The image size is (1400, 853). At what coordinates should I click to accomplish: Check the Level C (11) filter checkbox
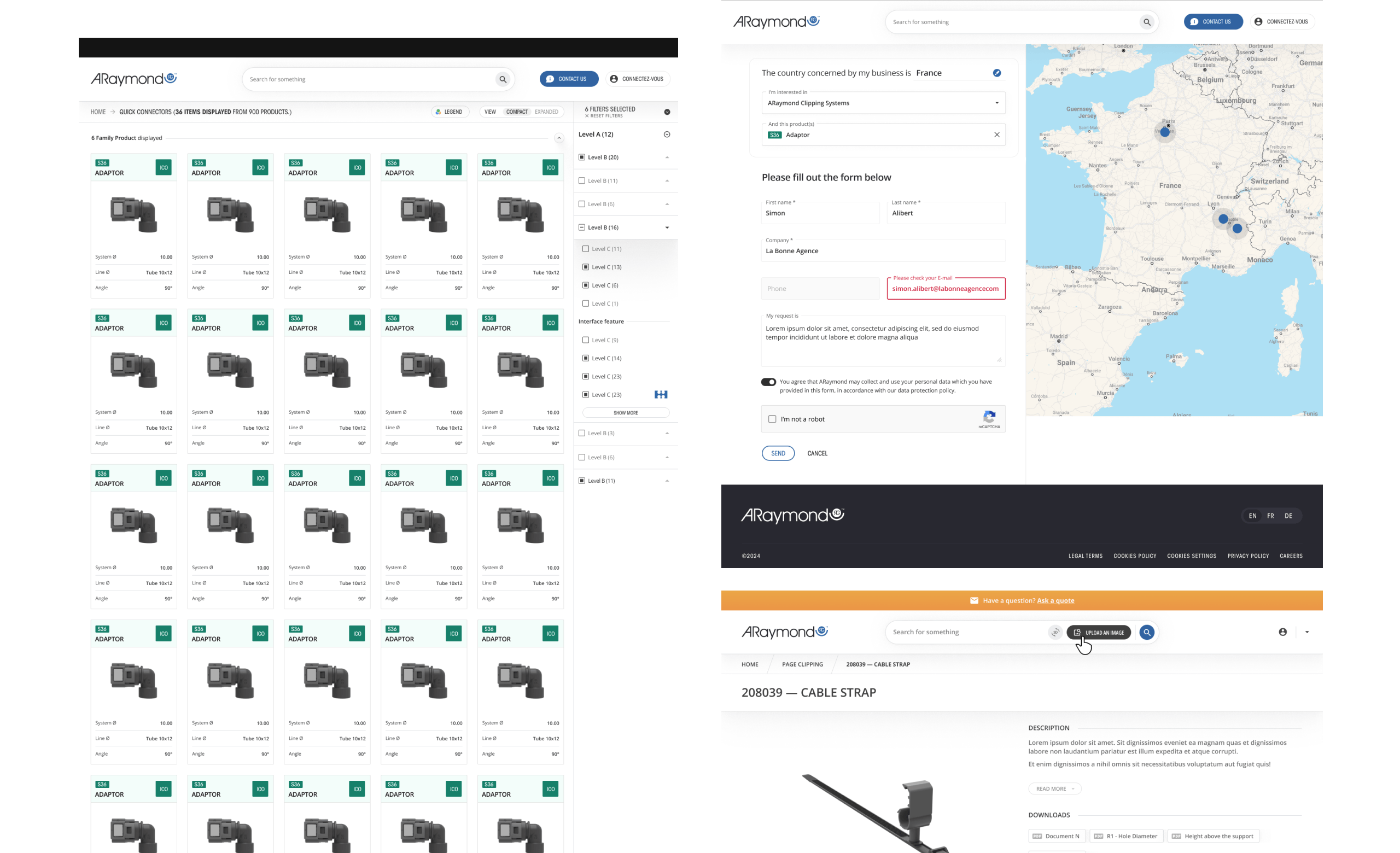click(585, 249)
